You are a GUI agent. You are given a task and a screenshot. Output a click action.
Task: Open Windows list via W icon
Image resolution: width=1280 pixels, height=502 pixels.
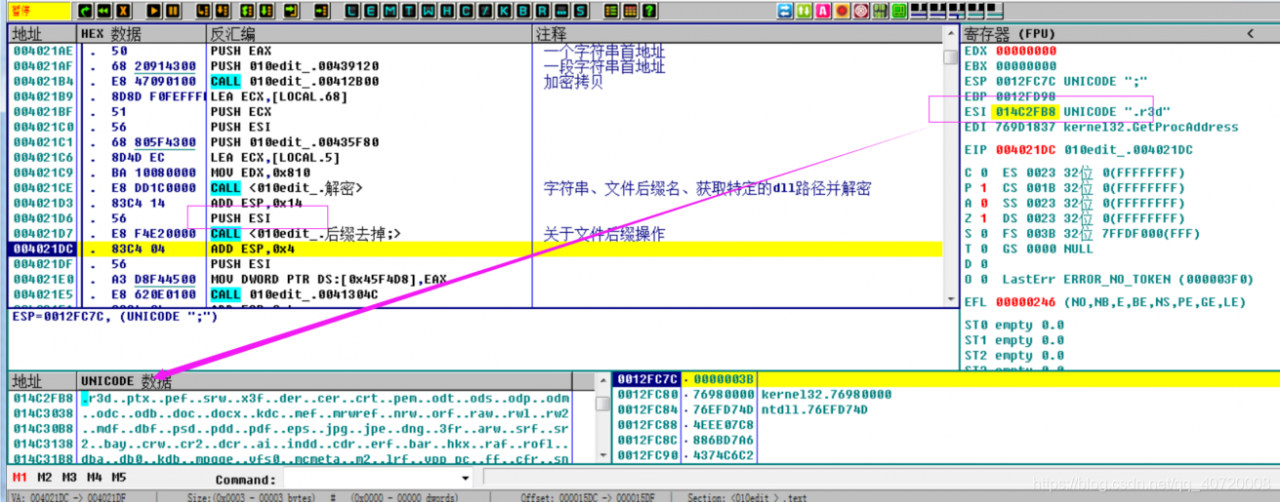click(x=428, y=10)
